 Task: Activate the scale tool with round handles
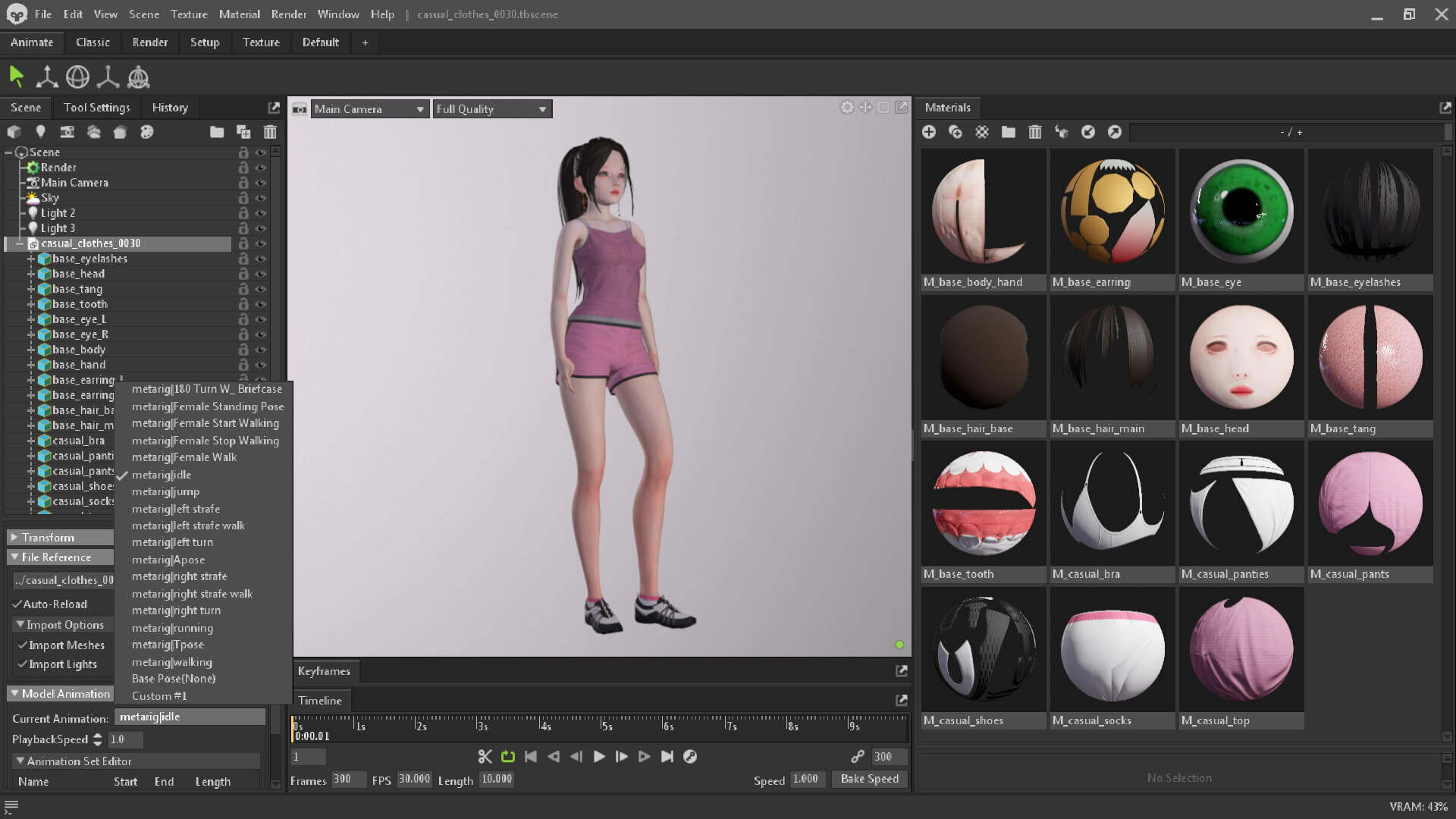coord(108,77)
